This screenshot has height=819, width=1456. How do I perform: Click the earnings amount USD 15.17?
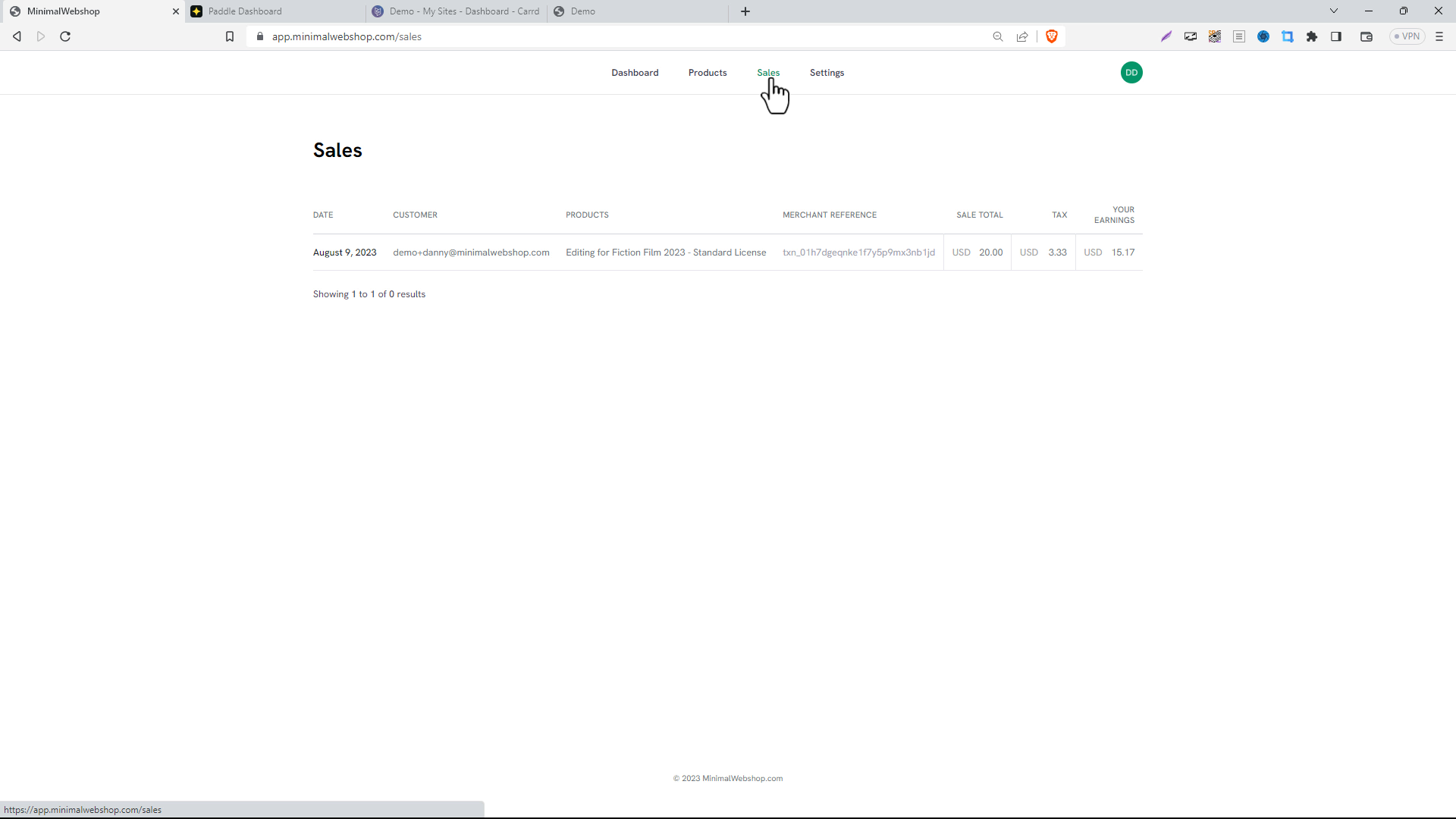(1109, 253)
